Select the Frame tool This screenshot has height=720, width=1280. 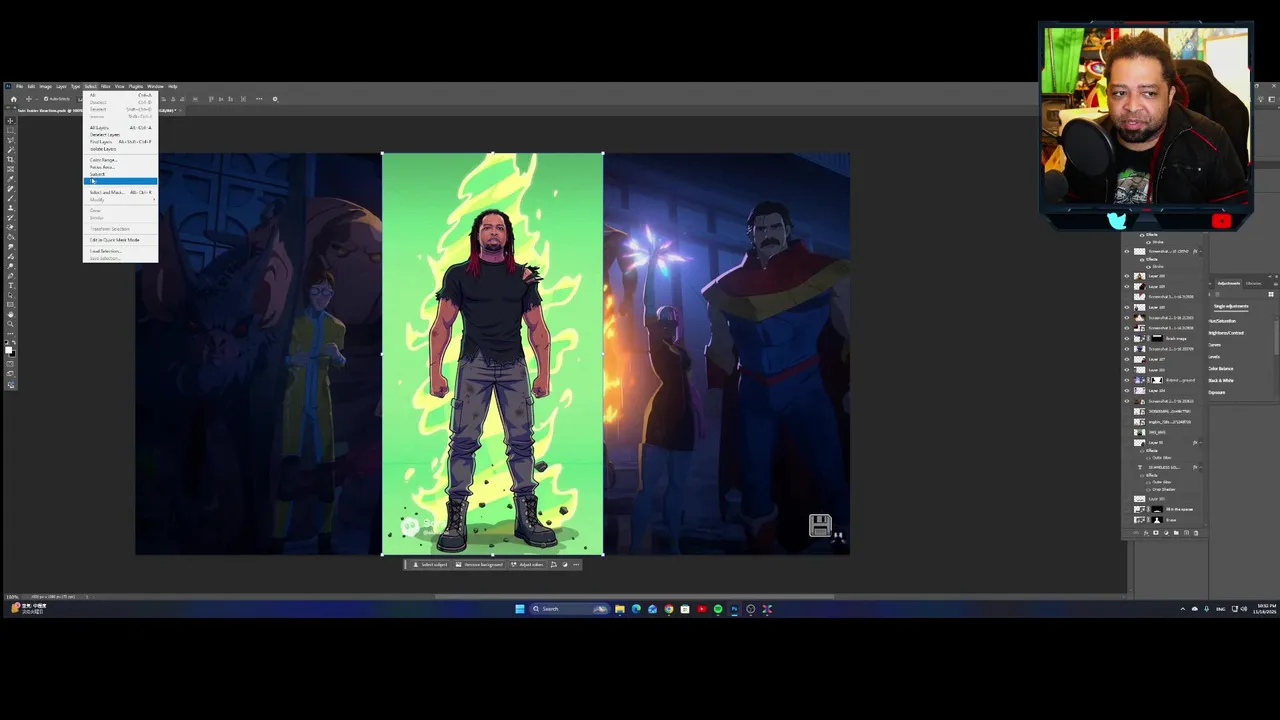tap(10, 168)
